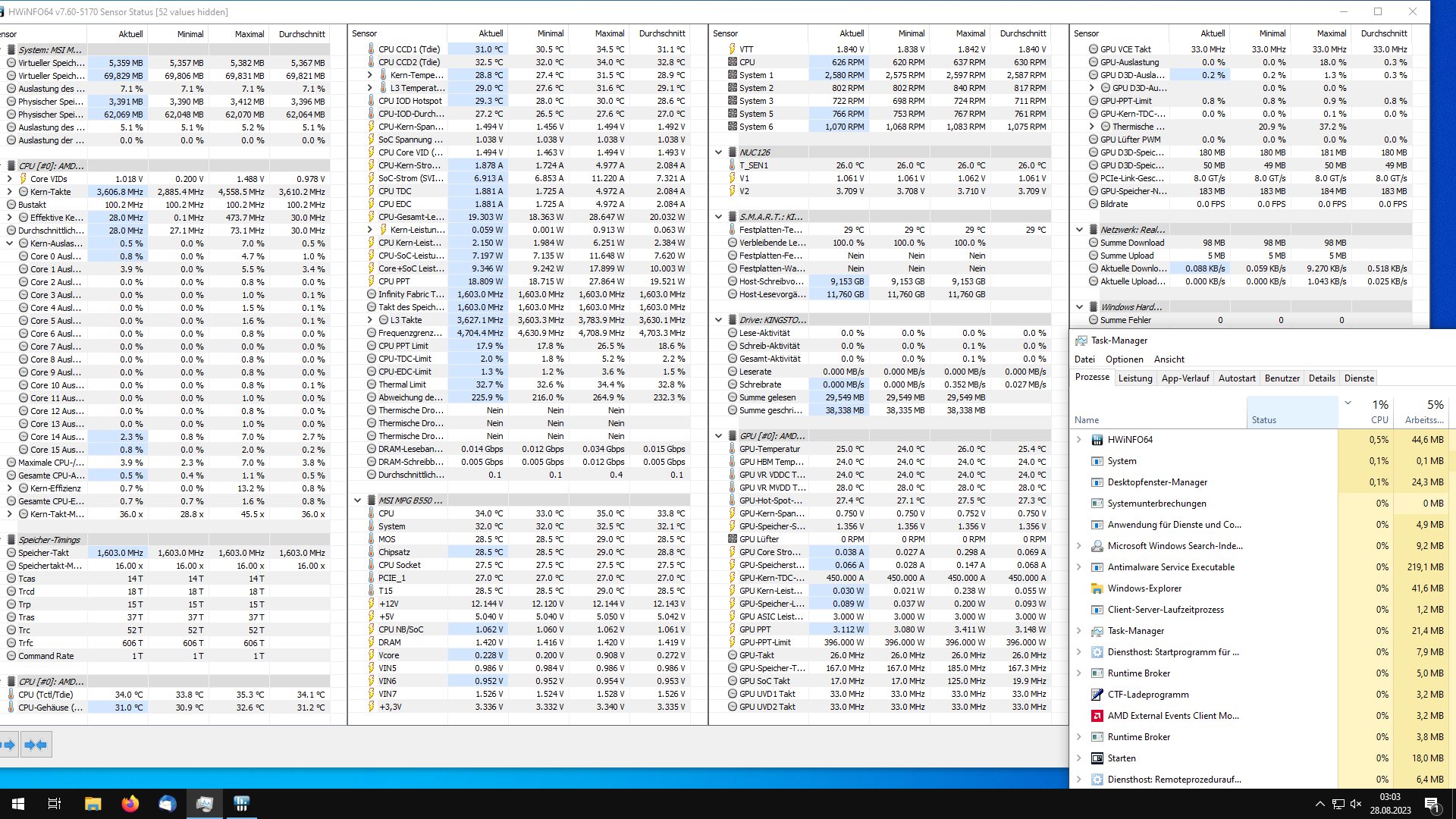Expand the Core VIDs sensor entry
Screen dimensions: 1456x819
pyautogui.click(x=9, y=178)
